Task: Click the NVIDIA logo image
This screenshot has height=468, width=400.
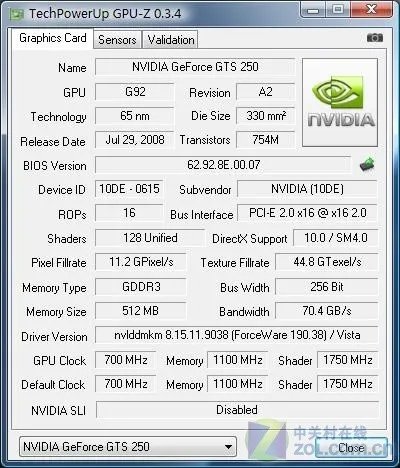Action: [340, 102]
